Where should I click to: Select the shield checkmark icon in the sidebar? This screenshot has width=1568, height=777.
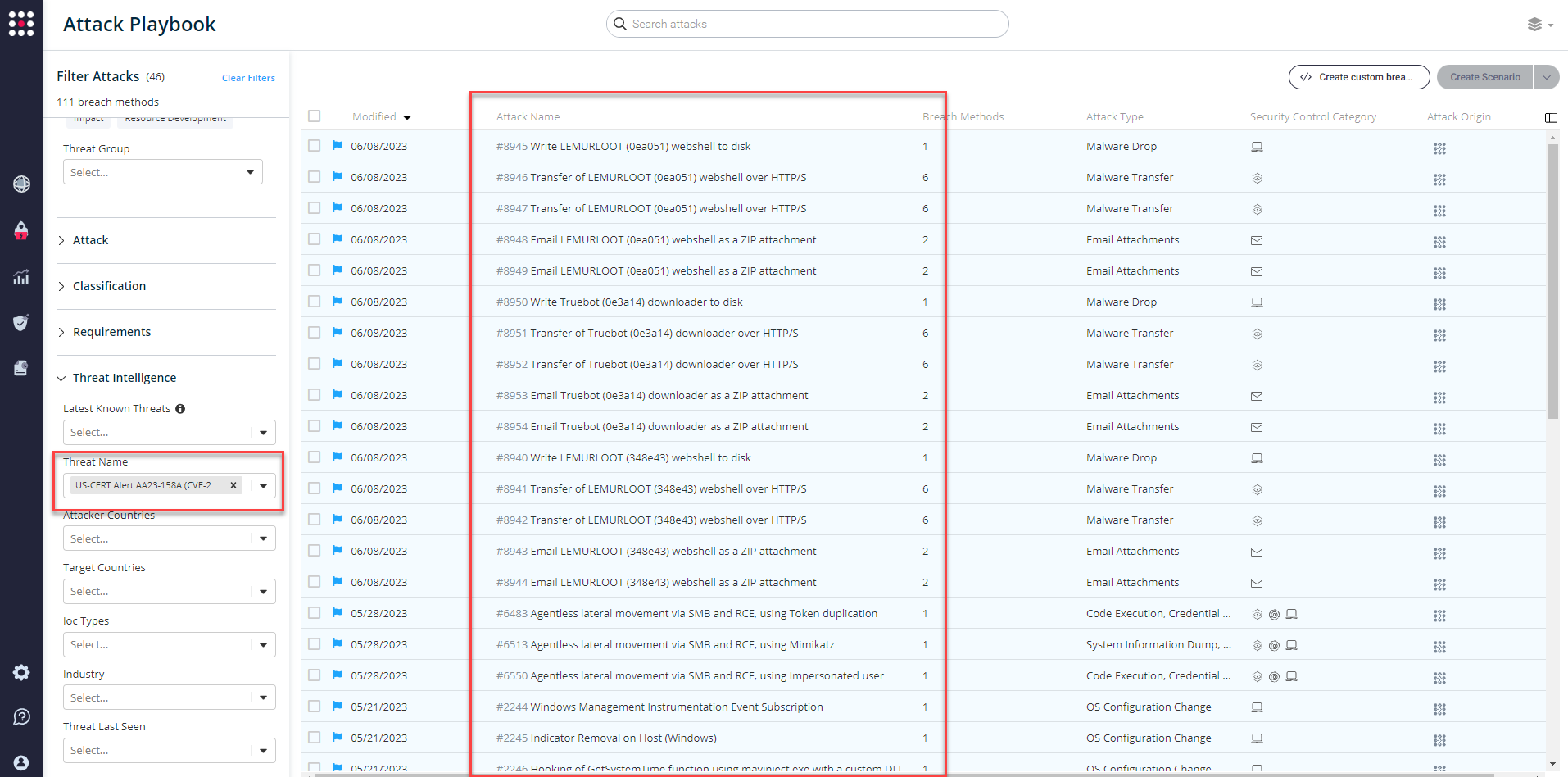(x=21, y=323)
